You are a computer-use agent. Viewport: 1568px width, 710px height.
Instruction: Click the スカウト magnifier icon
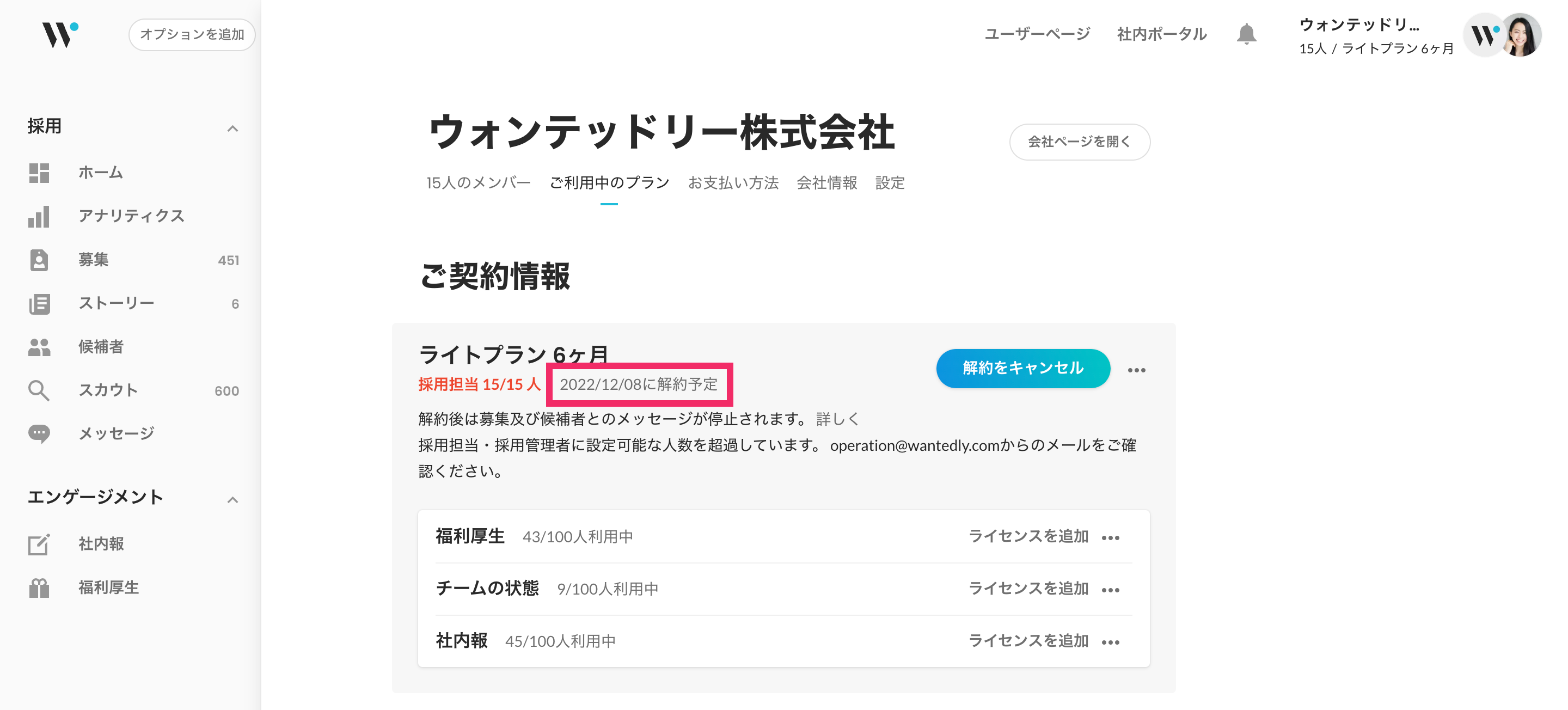click(39, 390)
